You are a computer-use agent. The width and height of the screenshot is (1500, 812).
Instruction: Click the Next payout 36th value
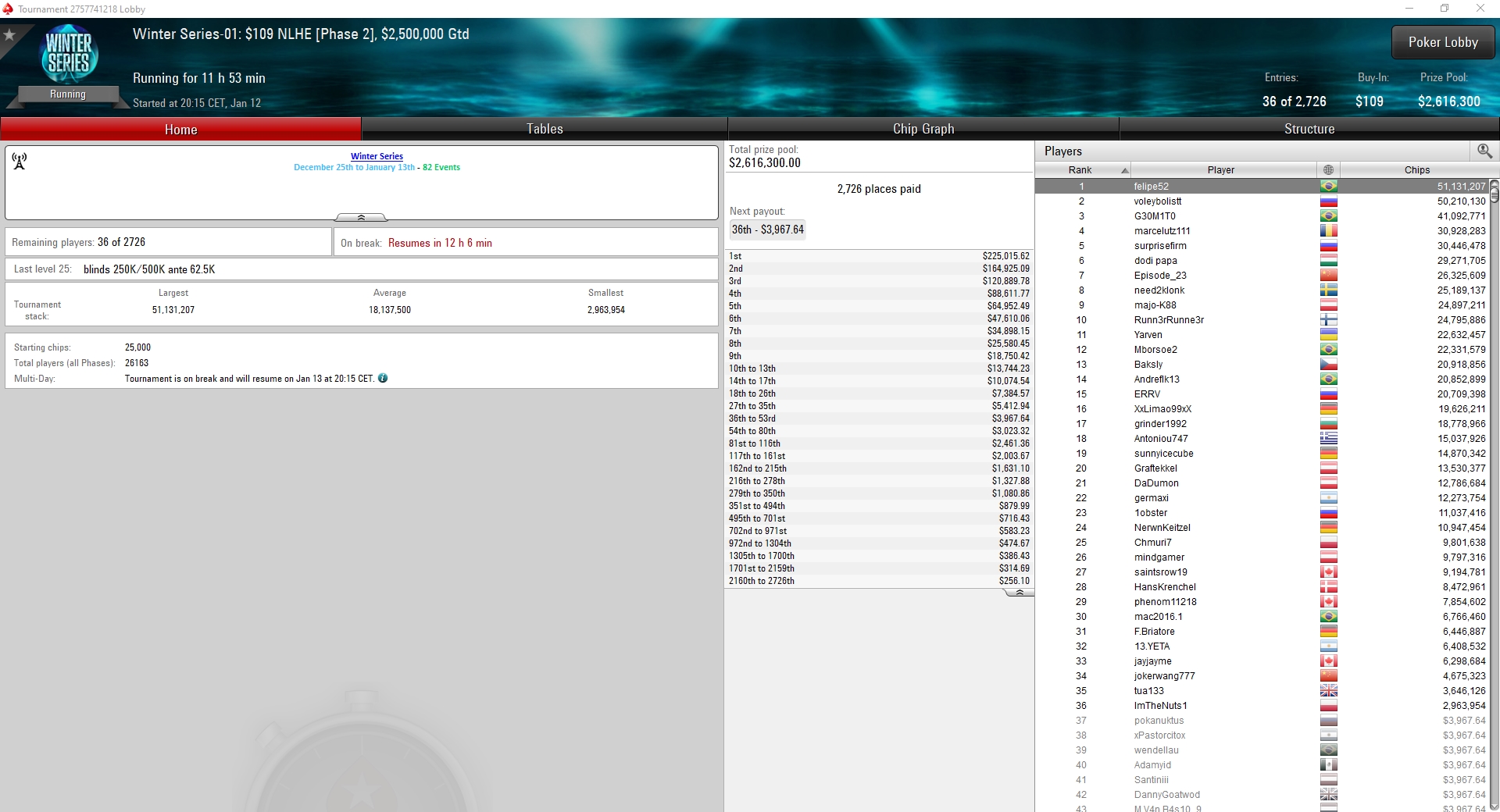pyautogui.click(x=767, y=230)
